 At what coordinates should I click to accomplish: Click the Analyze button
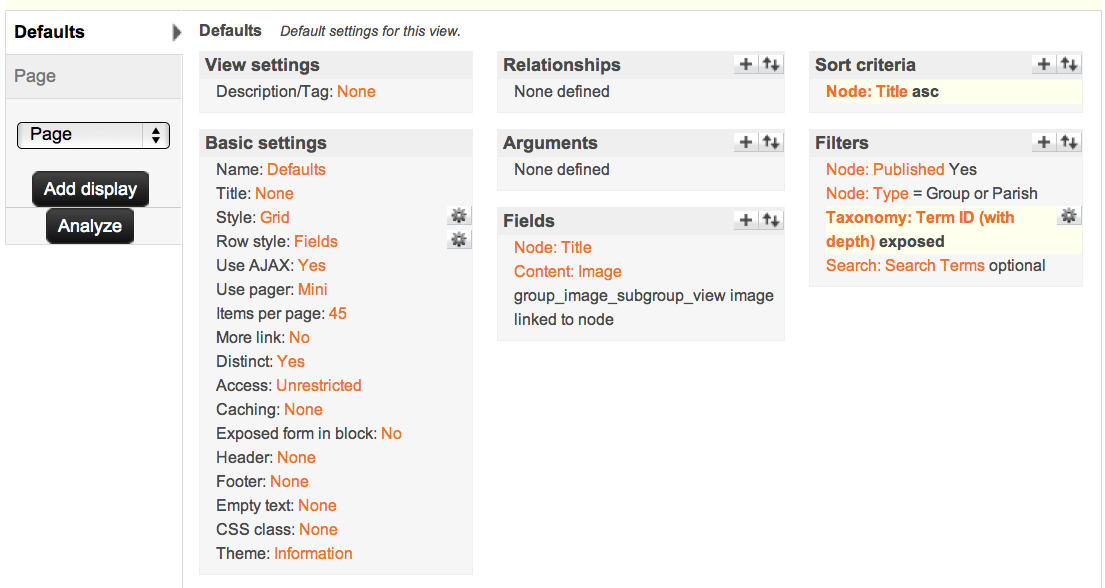click(x=90, y=226)
